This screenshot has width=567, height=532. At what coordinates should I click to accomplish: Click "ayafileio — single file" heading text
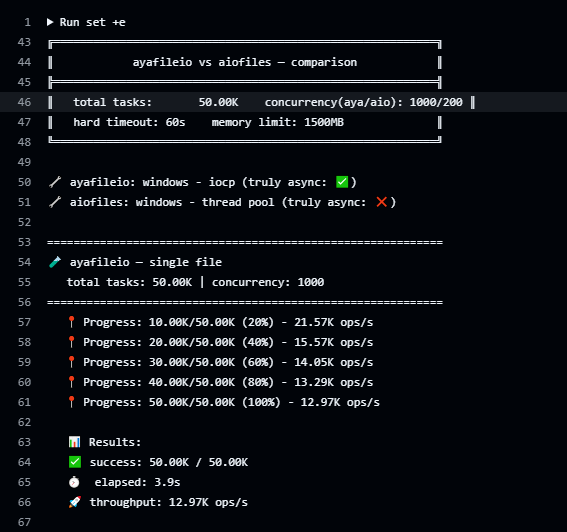146,262
